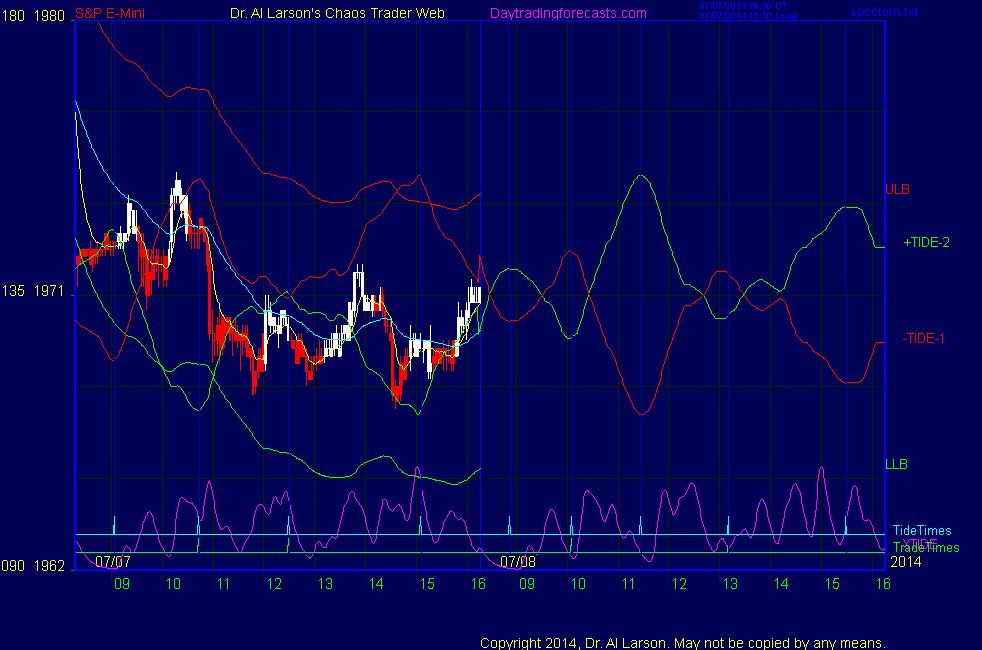Screen dimensions: 982x650
Task: Click the green +TIDE-2 legend label
Action: coord(926,242)
